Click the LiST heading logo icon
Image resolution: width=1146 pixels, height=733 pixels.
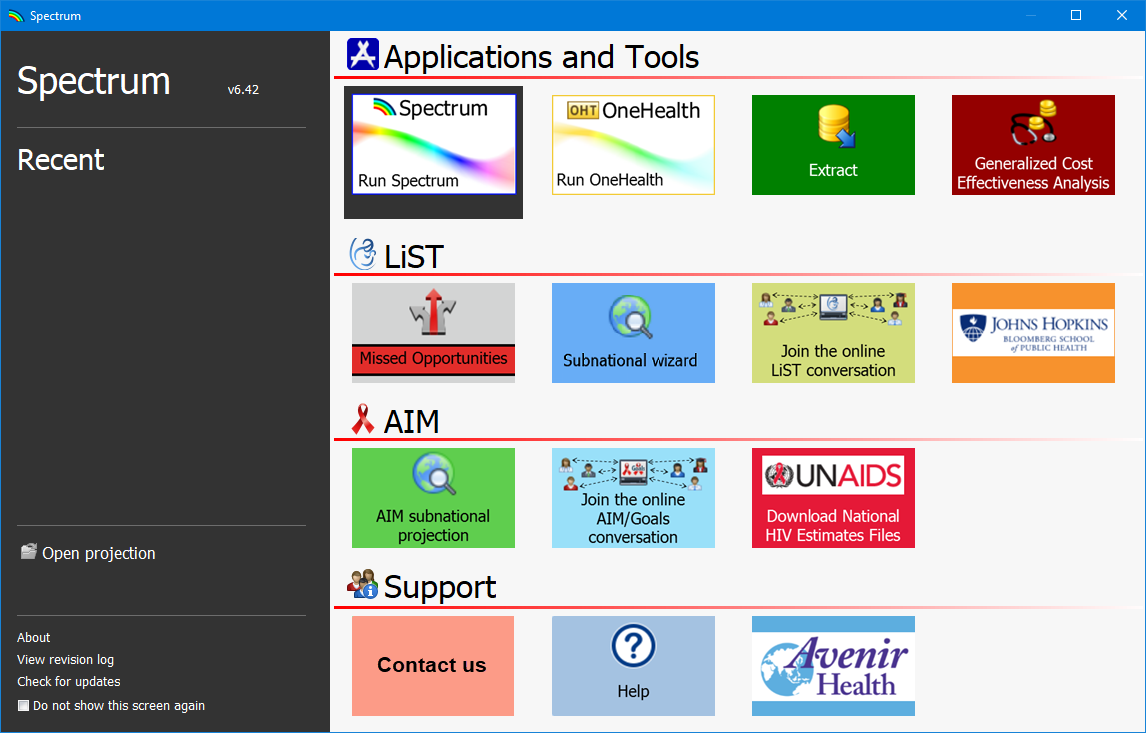[x=363, y=254]
